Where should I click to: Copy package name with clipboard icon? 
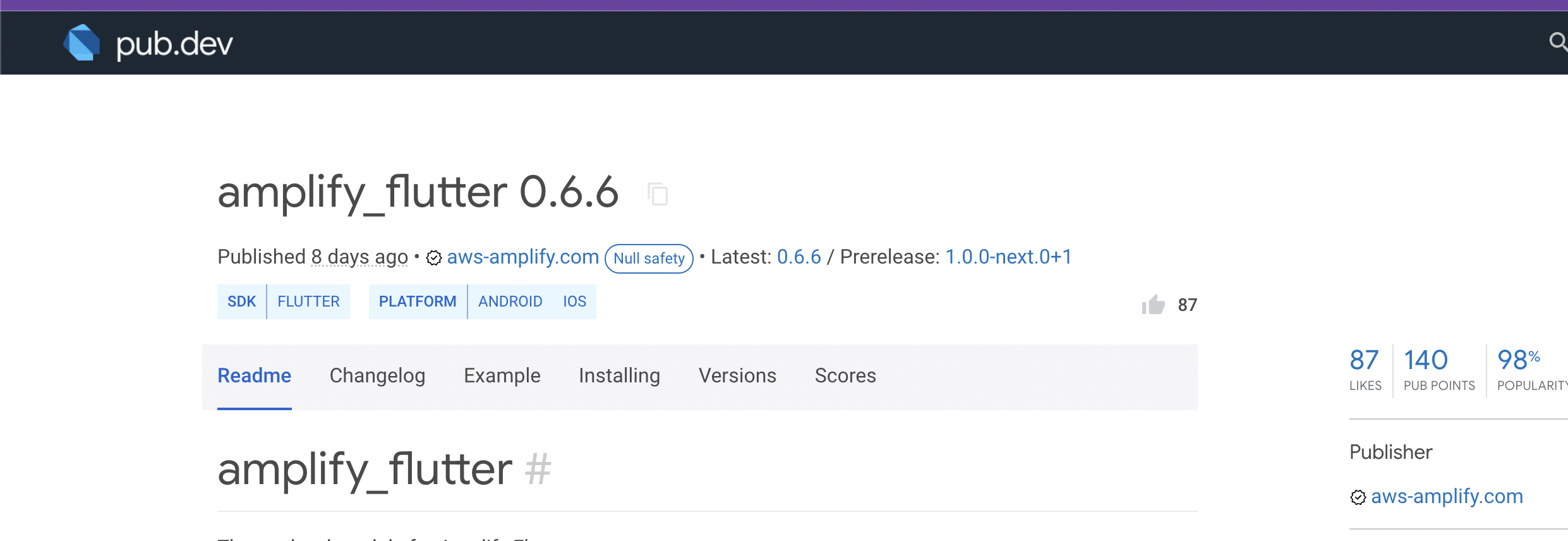[x=658, y=193]
